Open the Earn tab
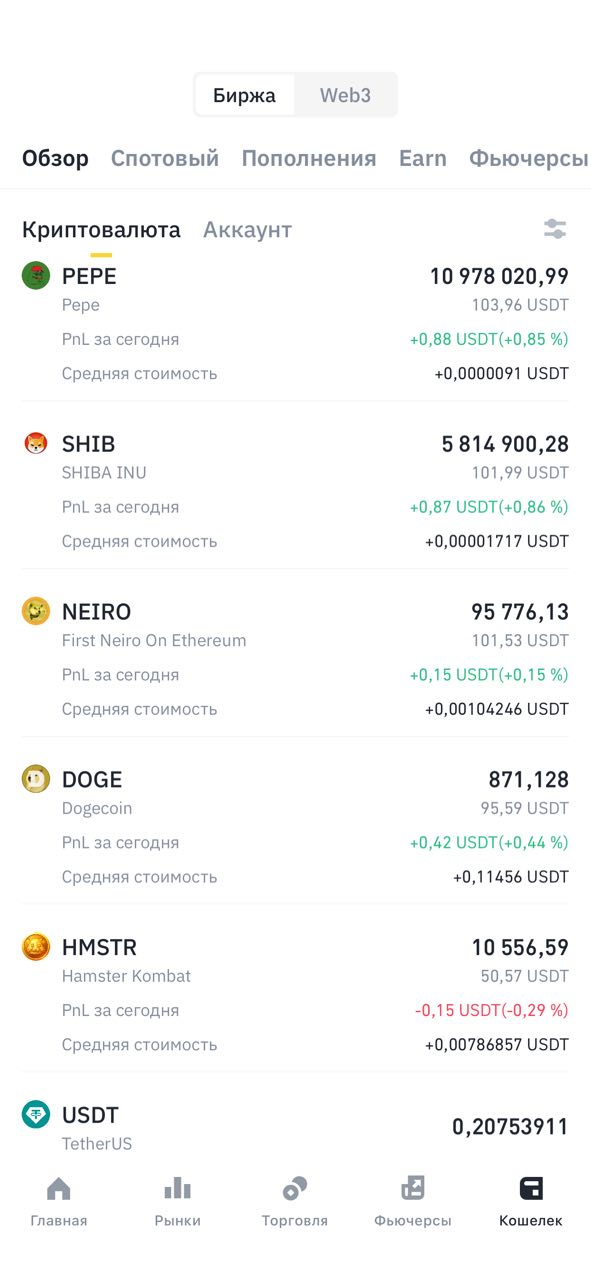 click(x=423, y=158)
